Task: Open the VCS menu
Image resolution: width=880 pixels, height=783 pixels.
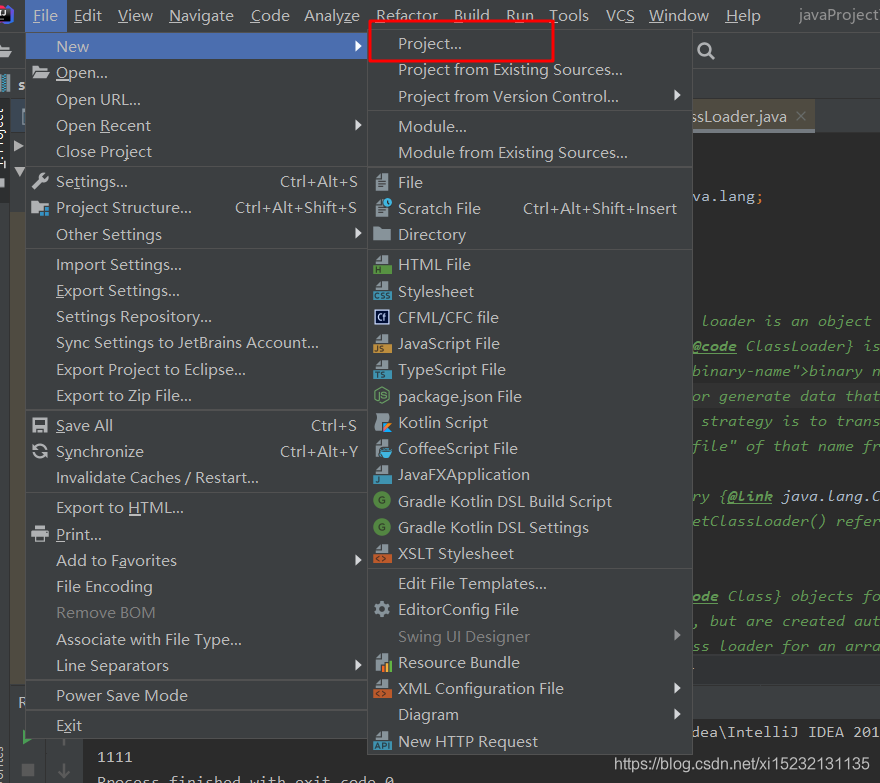Action: click(x=620, y=16)
